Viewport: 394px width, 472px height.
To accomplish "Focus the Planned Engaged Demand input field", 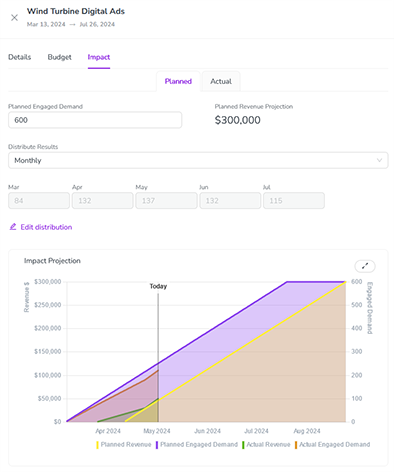I will pos(95,120).
